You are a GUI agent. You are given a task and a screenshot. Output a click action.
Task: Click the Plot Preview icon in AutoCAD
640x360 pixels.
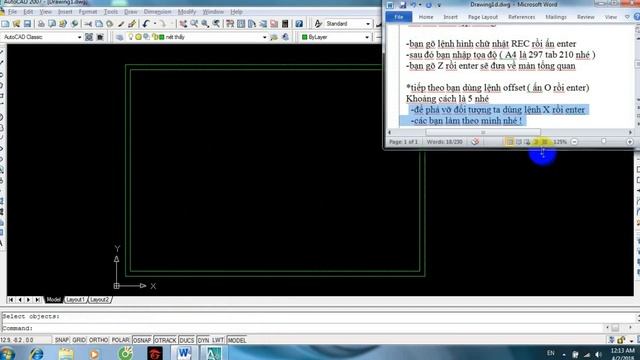[x=52, y=24]
